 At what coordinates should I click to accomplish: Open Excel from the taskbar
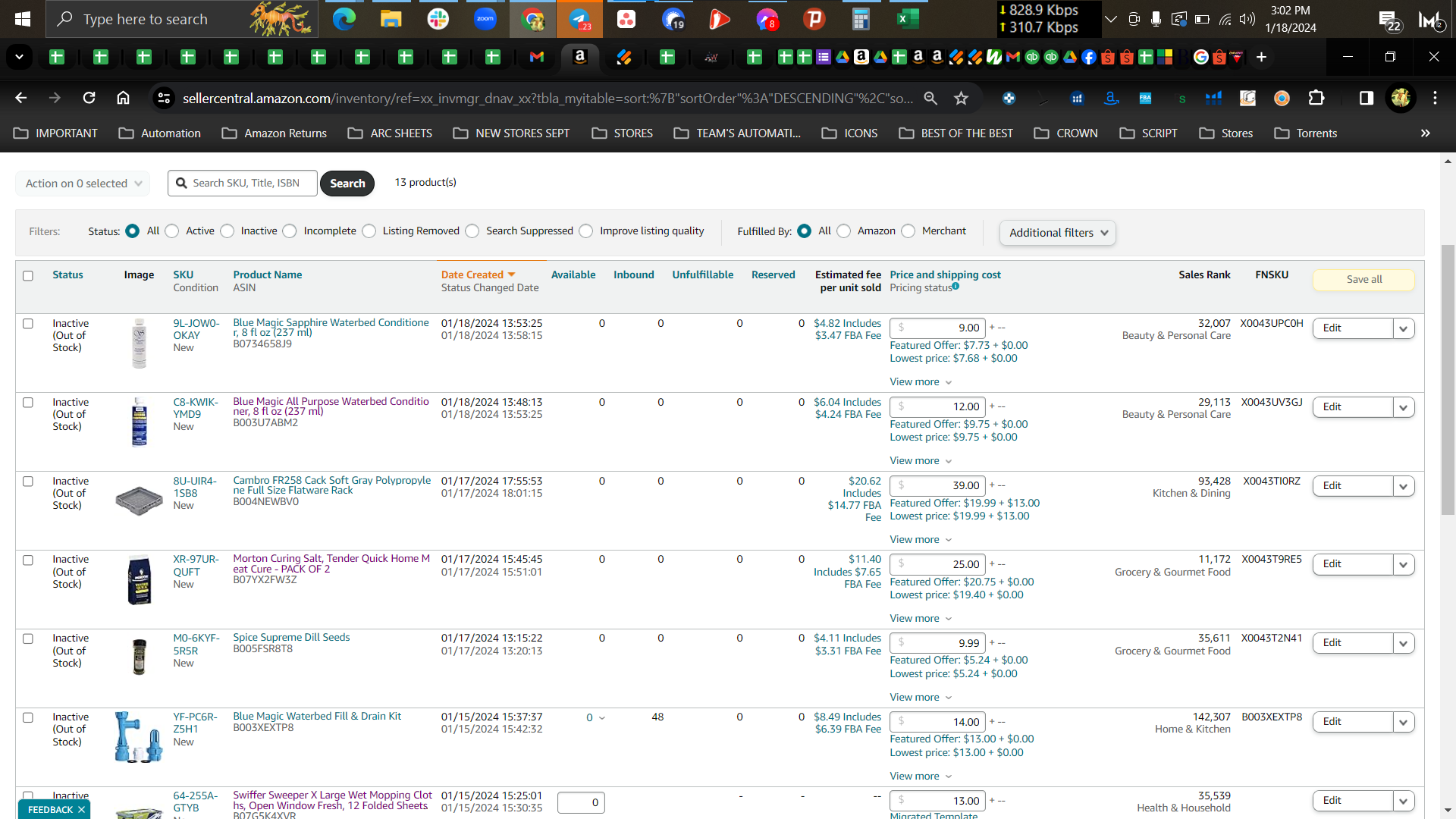pos(908,19)
